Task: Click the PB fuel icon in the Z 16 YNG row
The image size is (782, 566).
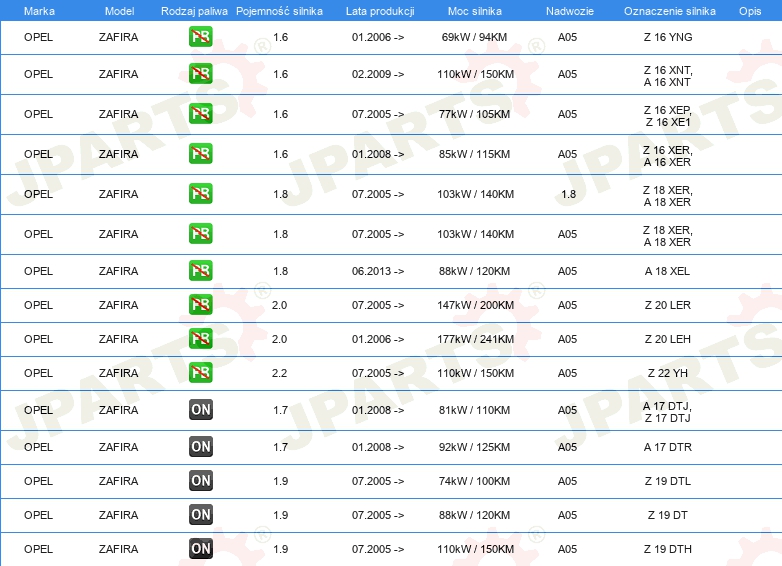Action: click(201, 37)
